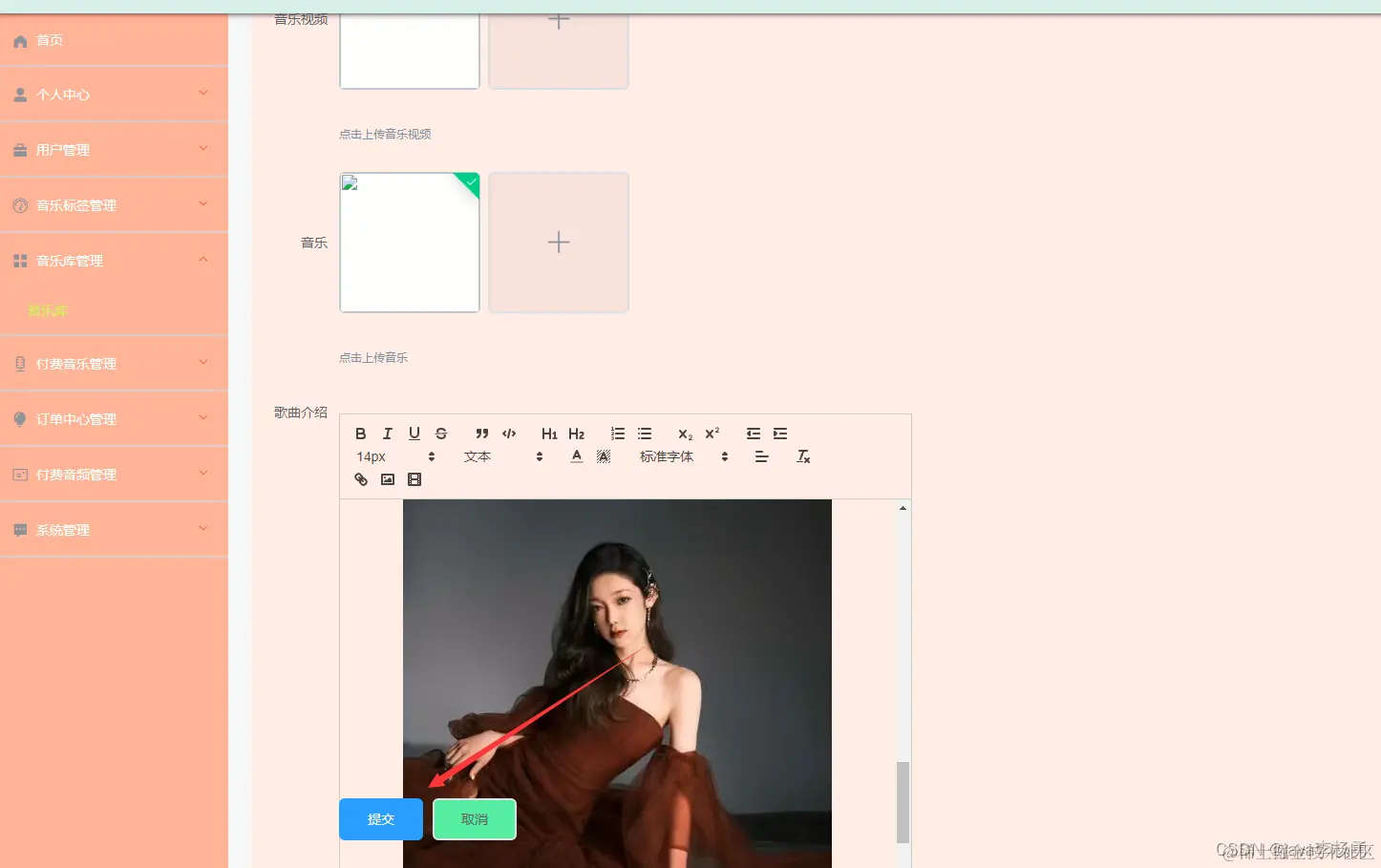Expand the 音乐标签管理 chevron

pyautogui.click(x=202, y=203)
